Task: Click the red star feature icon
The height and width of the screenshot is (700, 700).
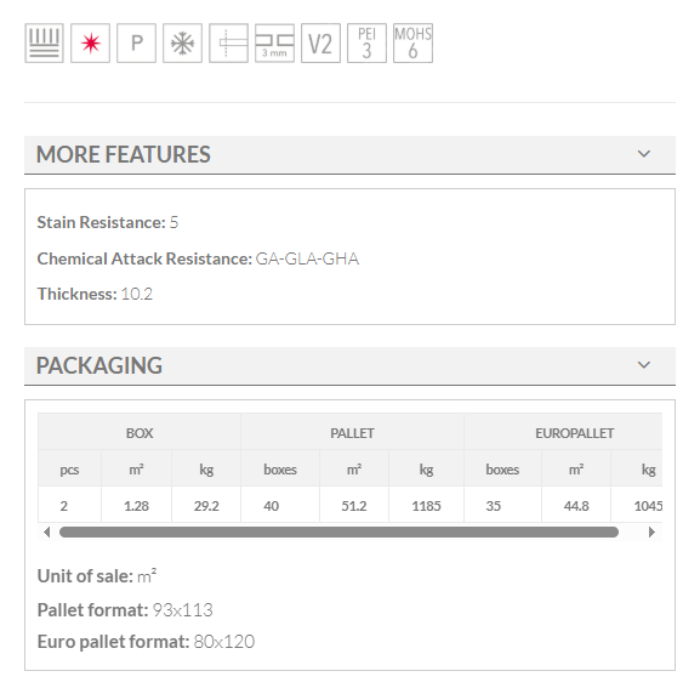Action: (90, 44)
